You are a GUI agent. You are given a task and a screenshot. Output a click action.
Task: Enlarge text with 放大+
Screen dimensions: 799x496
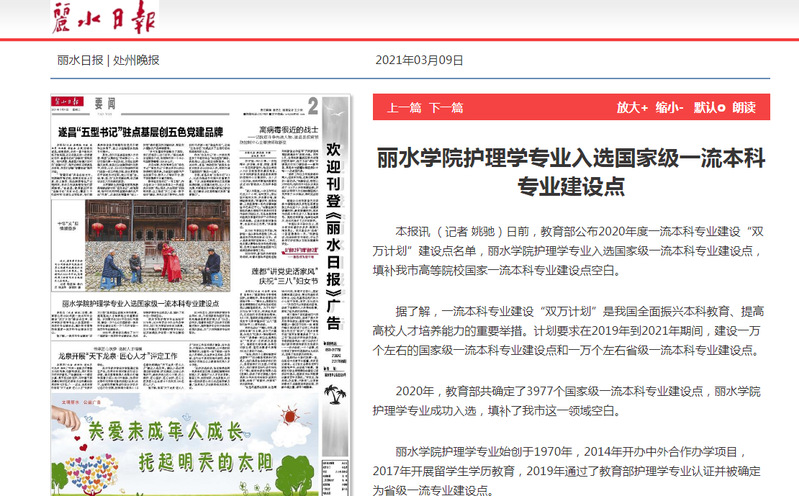pyautogui.click(x=632, y=108)
